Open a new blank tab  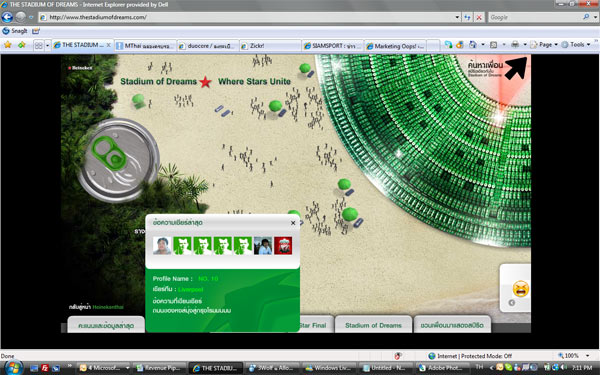tap(433, 46)
